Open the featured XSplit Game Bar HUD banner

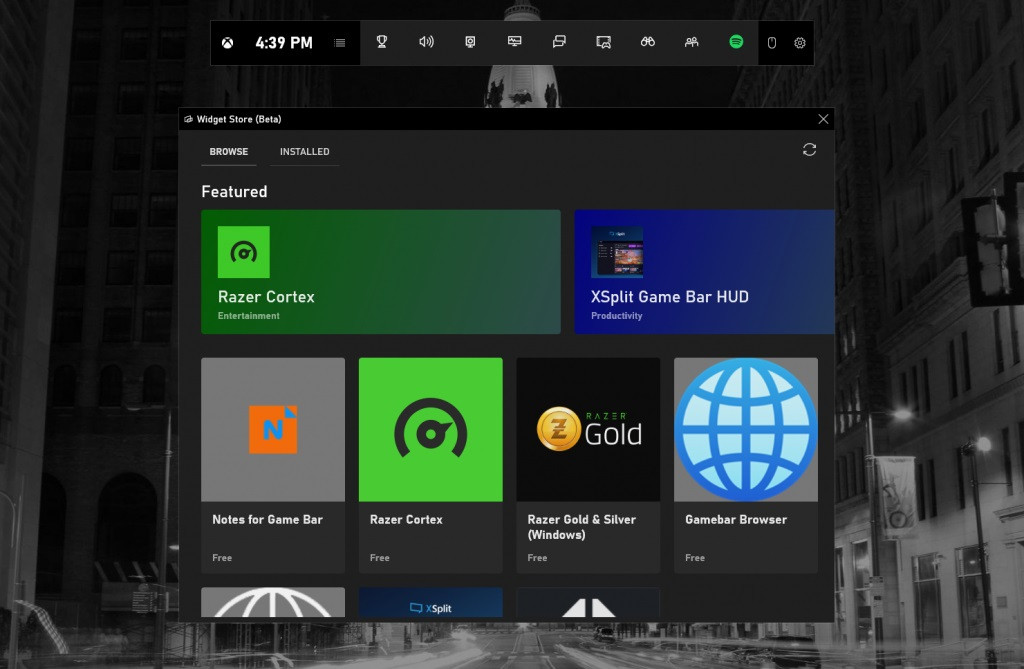704,272
